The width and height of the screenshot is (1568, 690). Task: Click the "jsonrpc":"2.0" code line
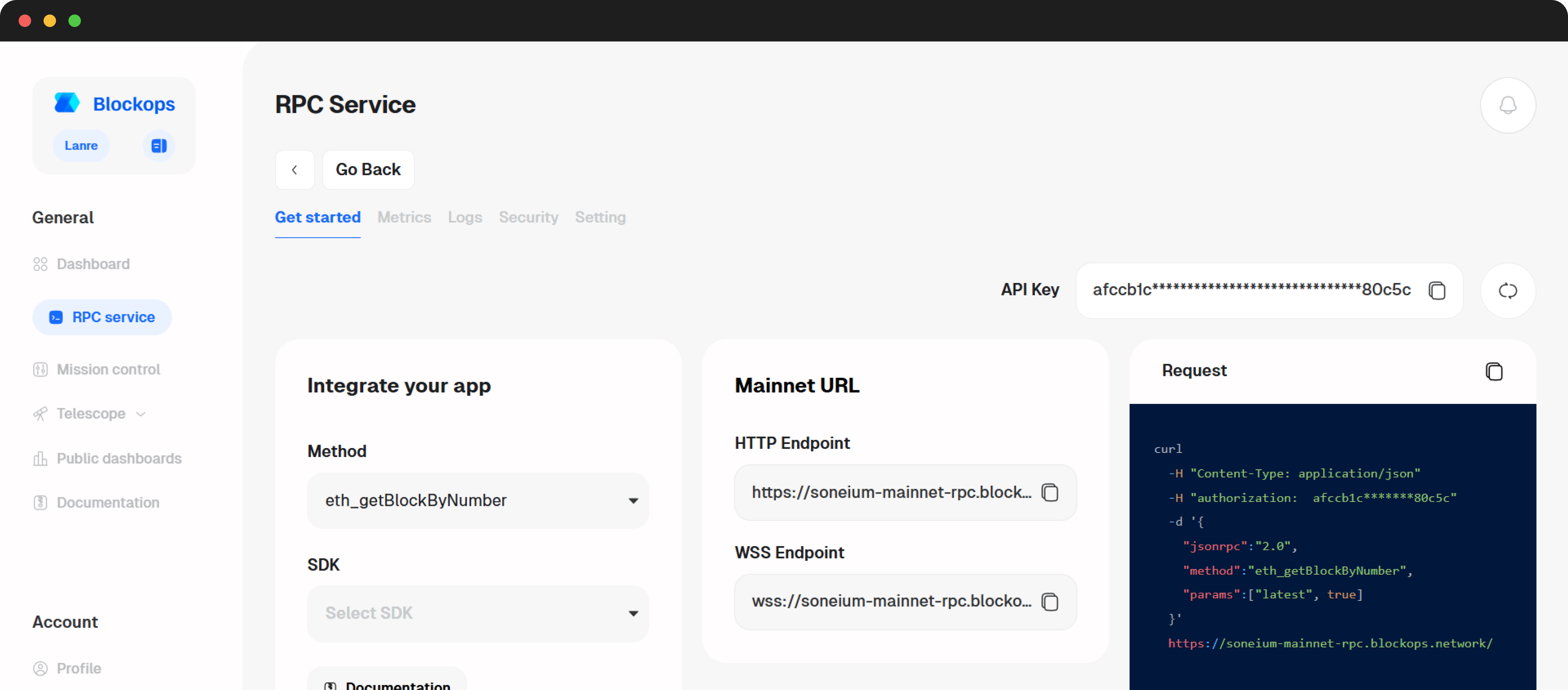(1240, 546)
